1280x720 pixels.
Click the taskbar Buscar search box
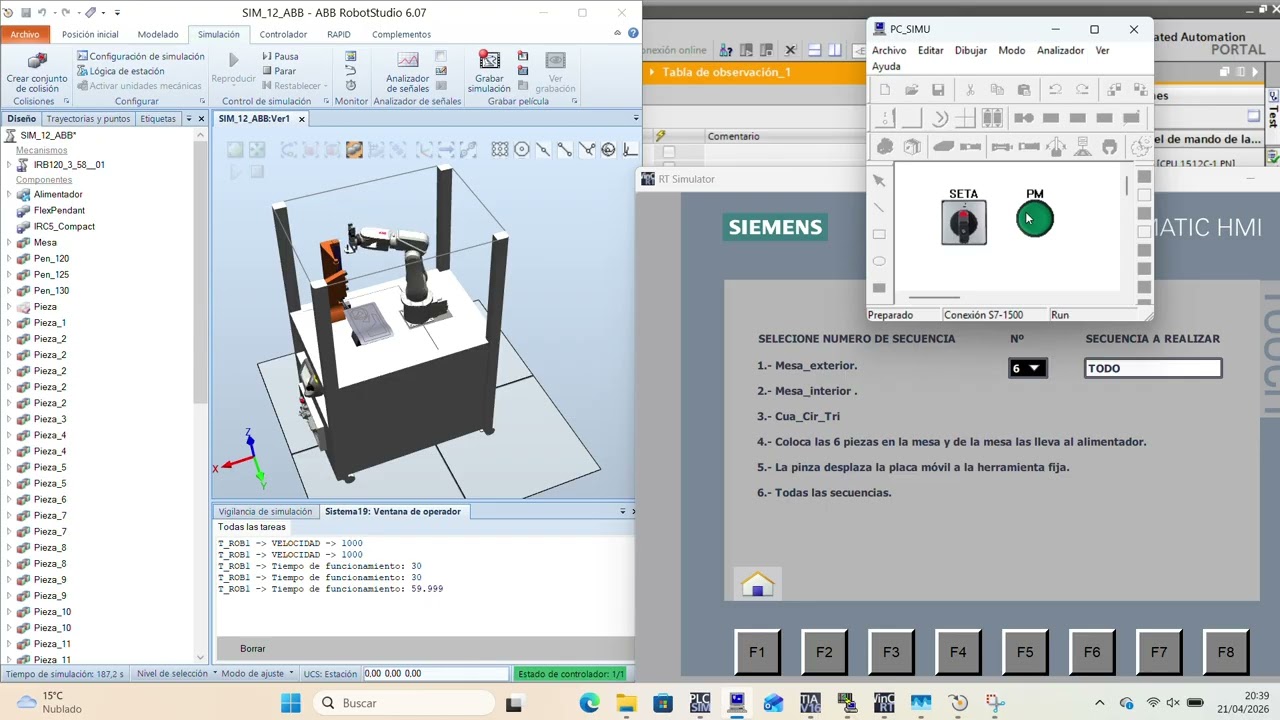click(x=406, y=703)
